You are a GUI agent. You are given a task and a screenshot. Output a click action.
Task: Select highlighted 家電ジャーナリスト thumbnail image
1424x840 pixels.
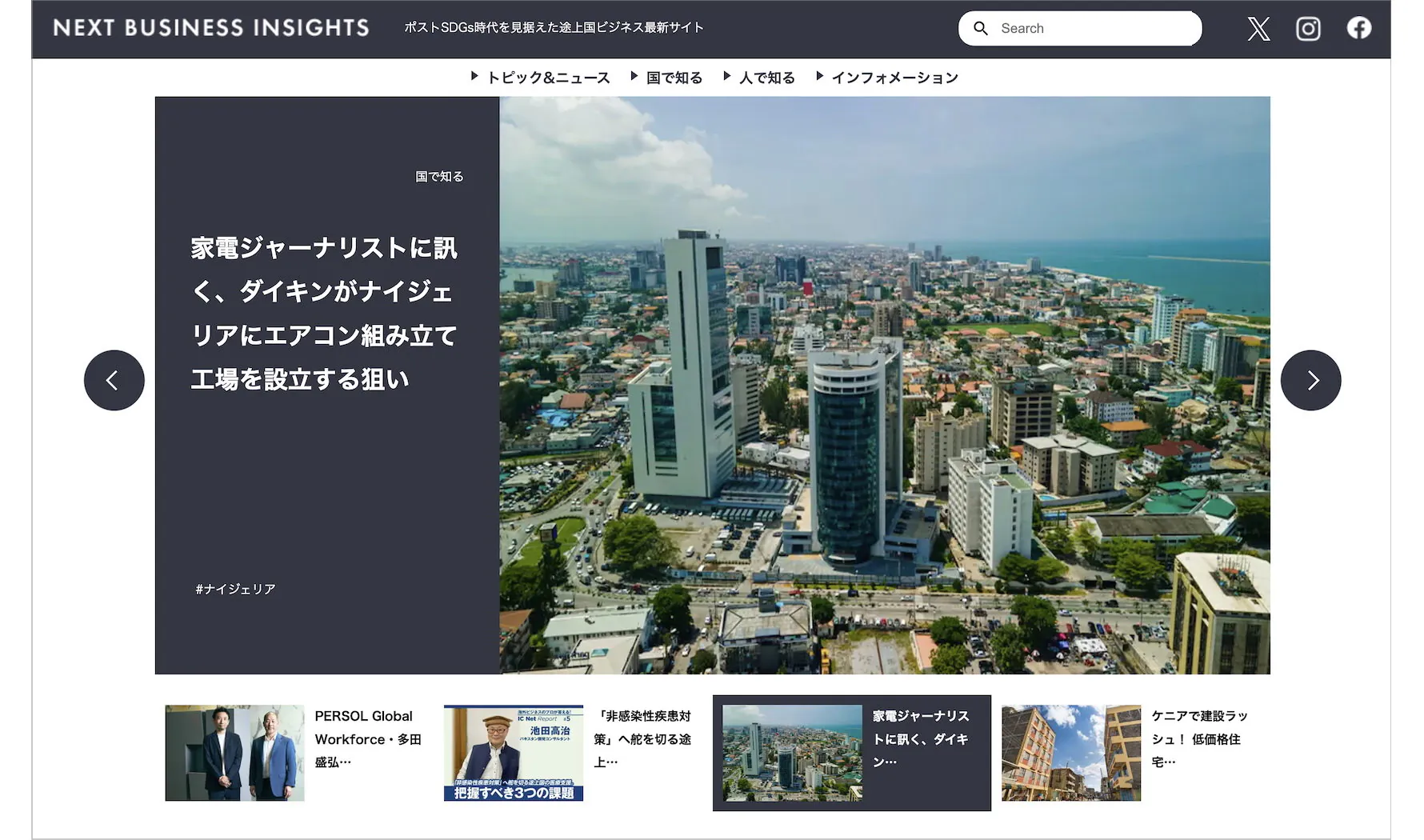click(792, 753)
